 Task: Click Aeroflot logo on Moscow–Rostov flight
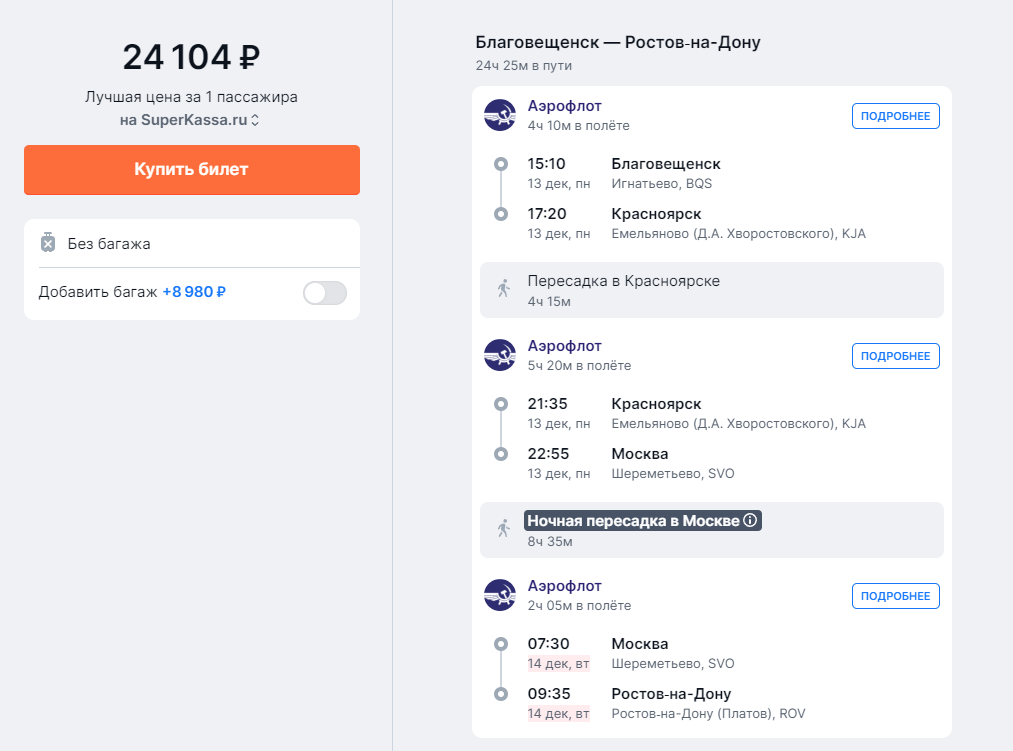coord(500,595)
